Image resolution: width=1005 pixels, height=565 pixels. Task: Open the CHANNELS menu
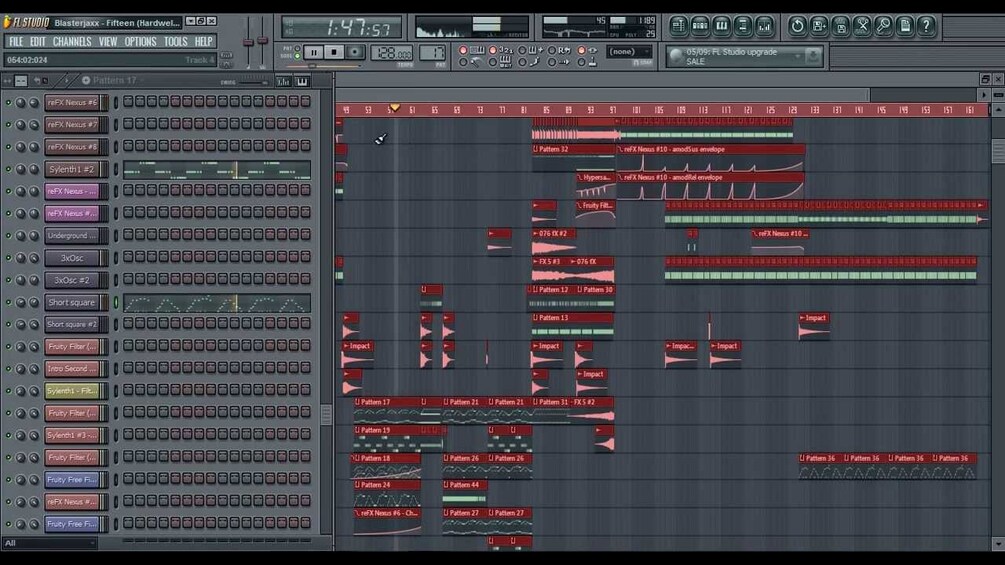coord(72,42)
